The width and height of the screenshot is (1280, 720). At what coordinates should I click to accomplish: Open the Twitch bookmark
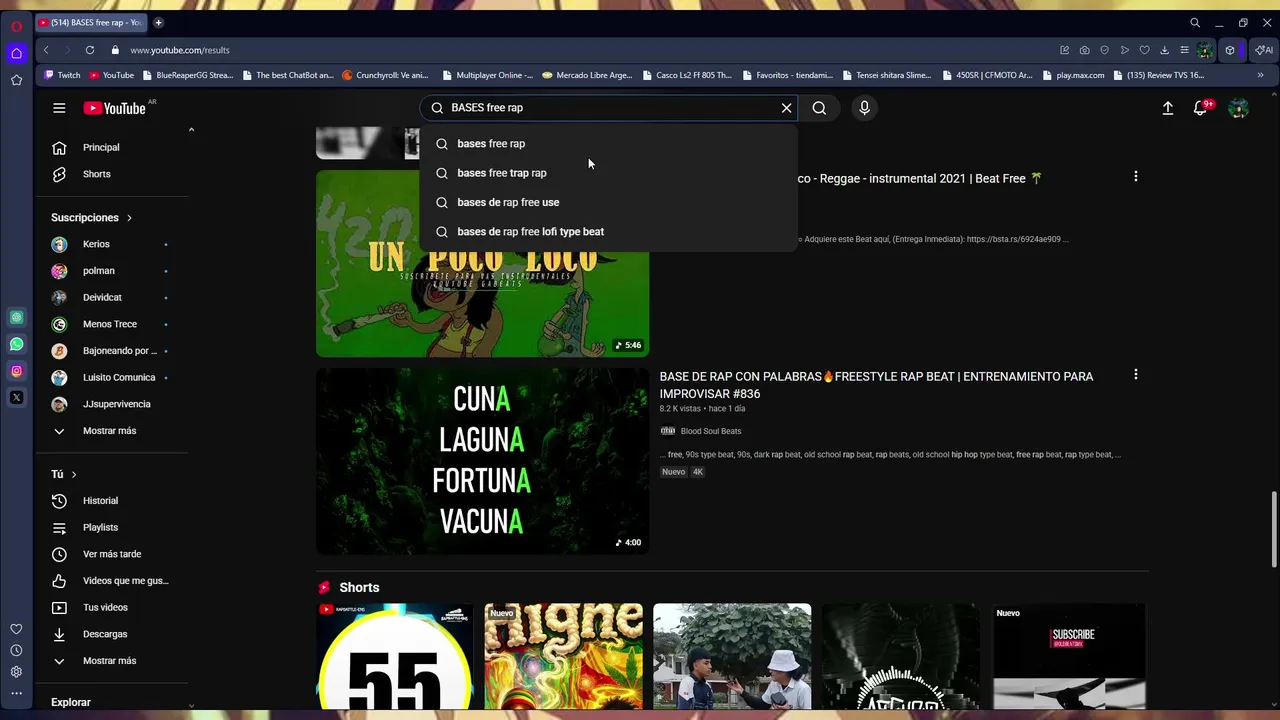pyautogui.click(x=62, y=75)
